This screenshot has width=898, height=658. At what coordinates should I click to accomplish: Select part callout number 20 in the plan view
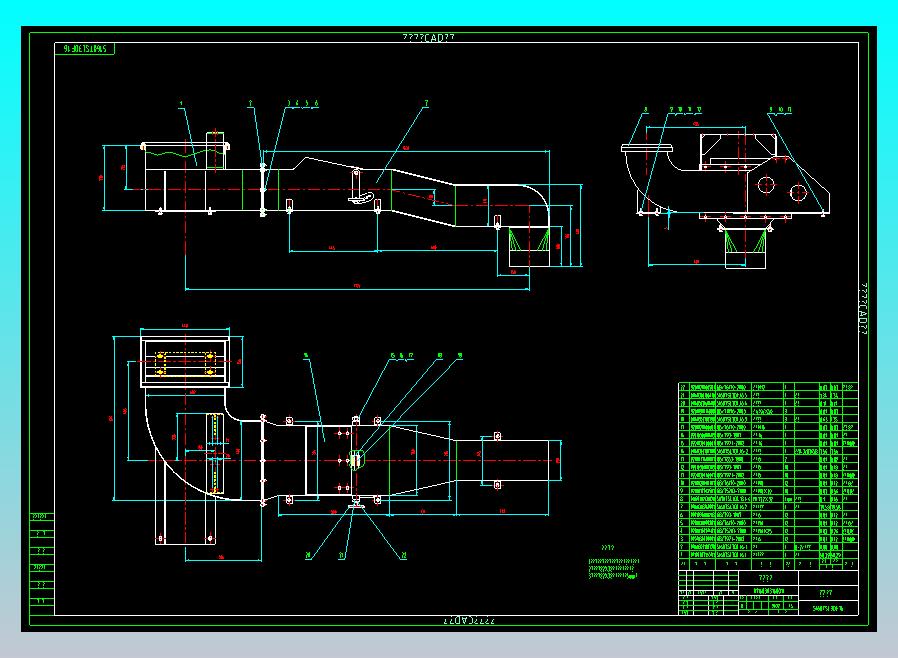point(308,555)
